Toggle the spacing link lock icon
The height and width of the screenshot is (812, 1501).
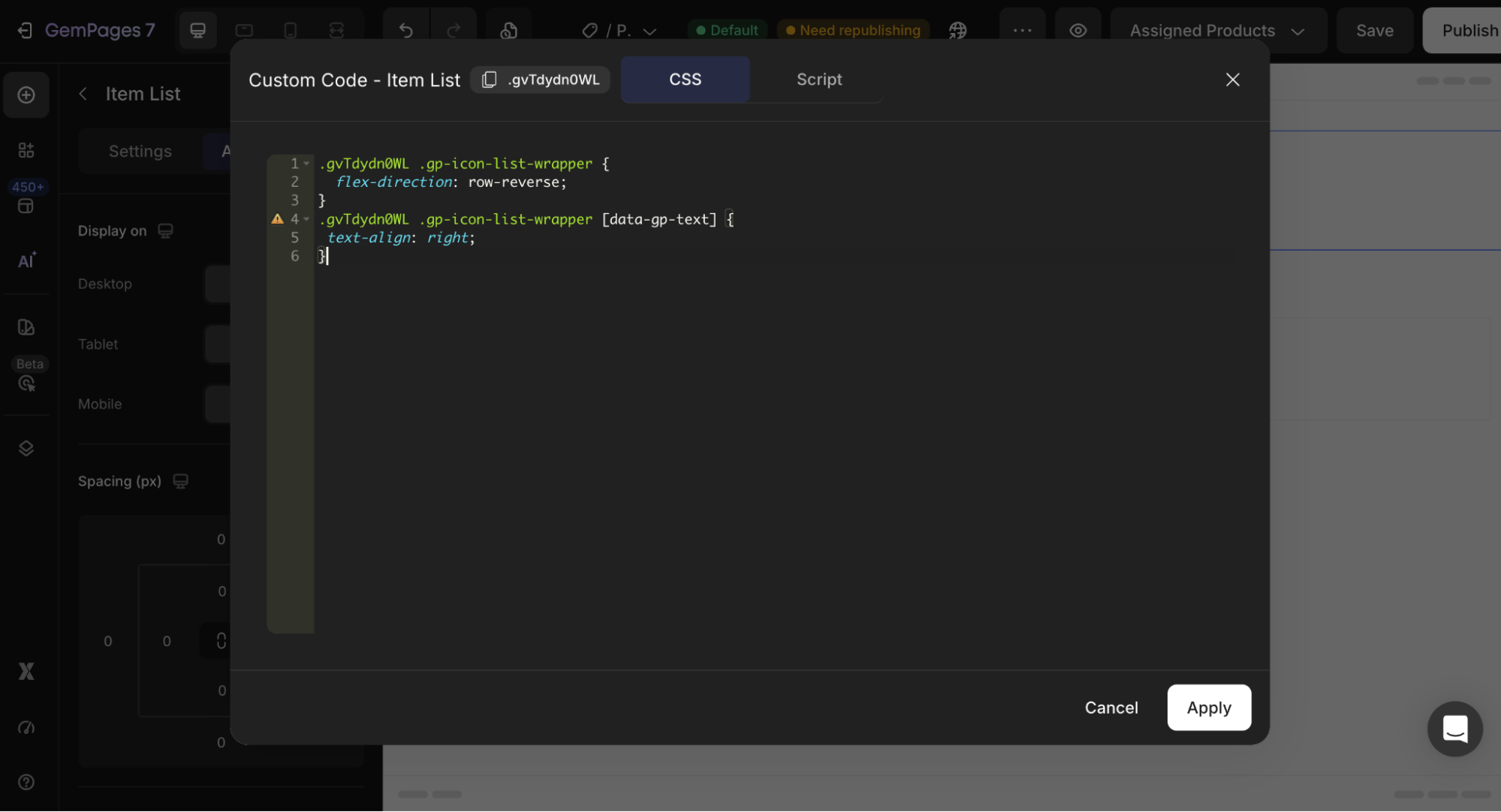pyautogui.click(x=221, y=641)
